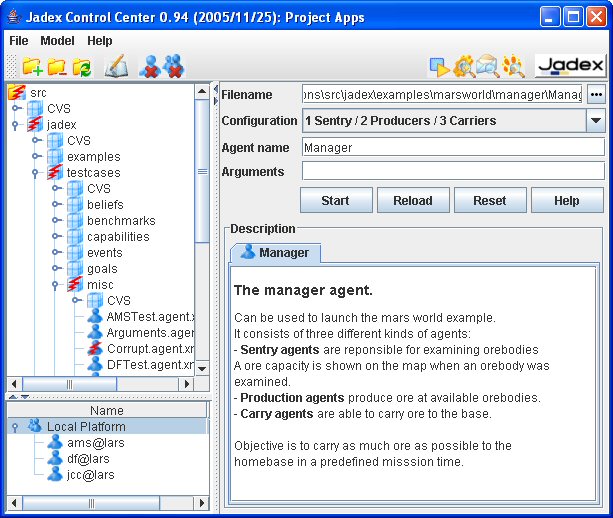Screen dimensions: 613x518
Task: Select the df@lars agent
Action: pyautogui.click(x=78, y=459)
